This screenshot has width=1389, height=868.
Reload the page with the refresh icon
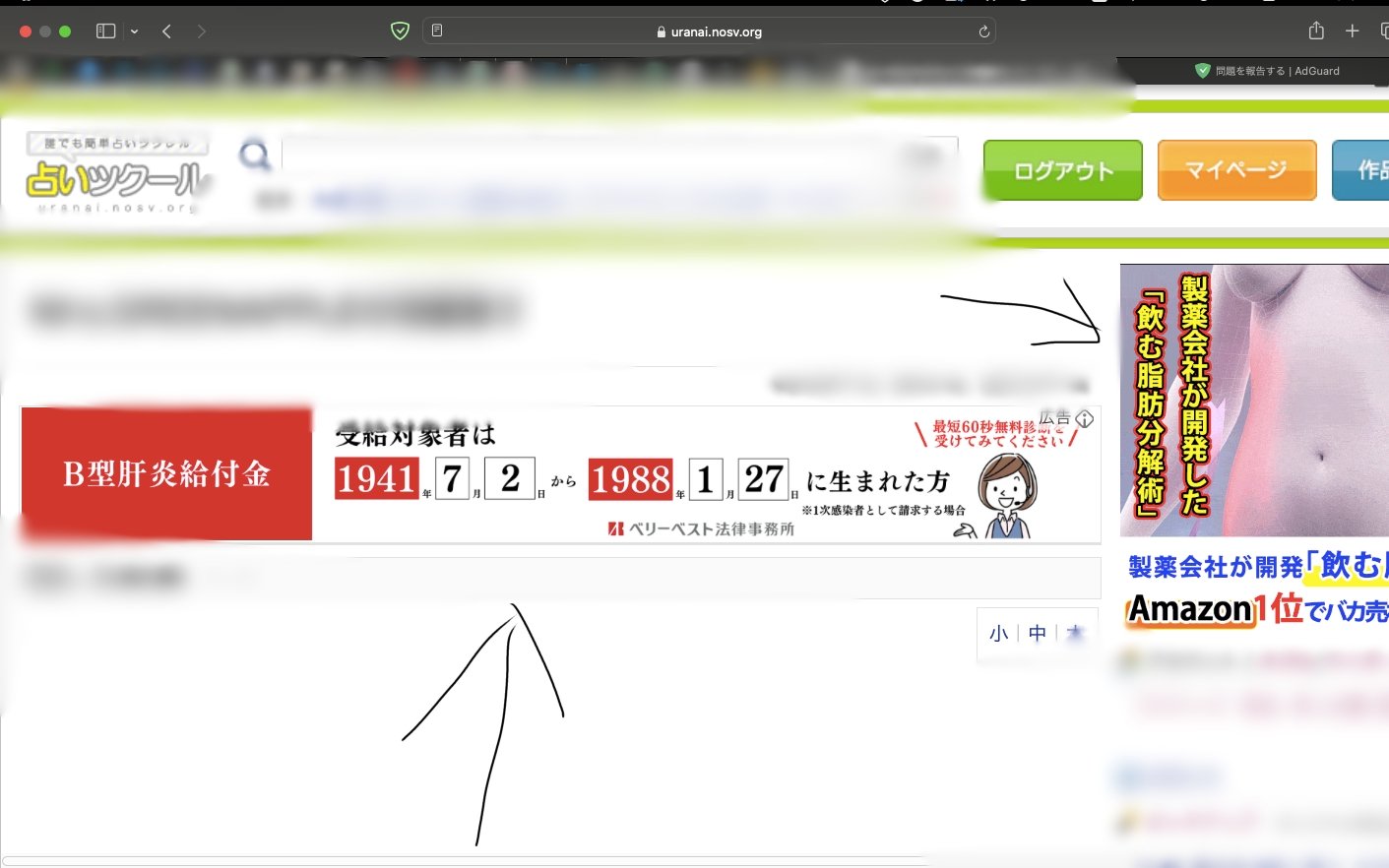(983, 31)
